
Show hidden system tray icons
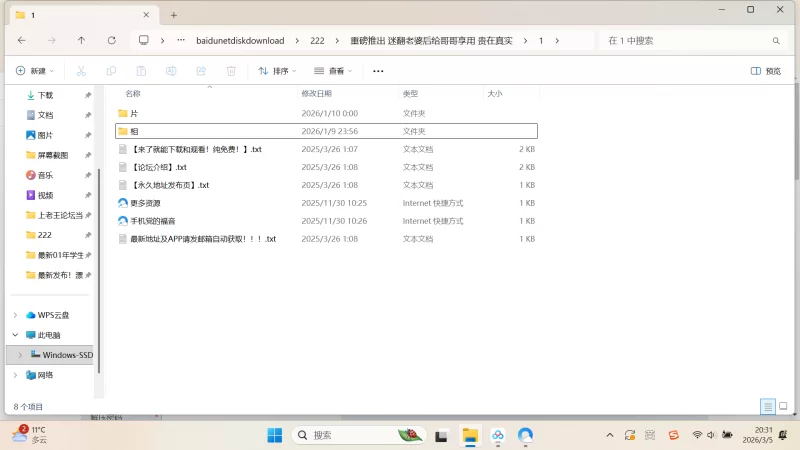(x=610, y=435)
